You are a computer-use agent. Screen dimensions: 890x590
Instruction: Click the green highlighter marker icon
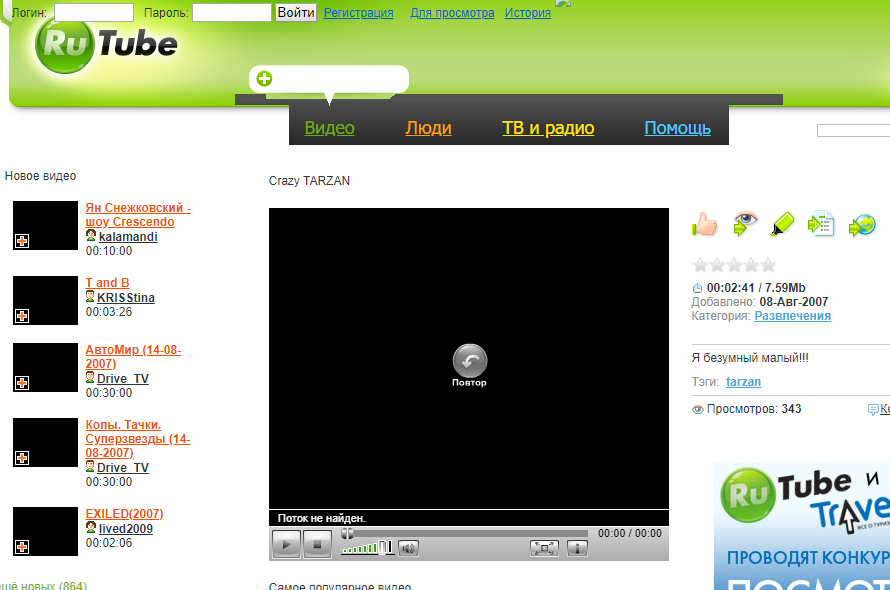point(782,225)
